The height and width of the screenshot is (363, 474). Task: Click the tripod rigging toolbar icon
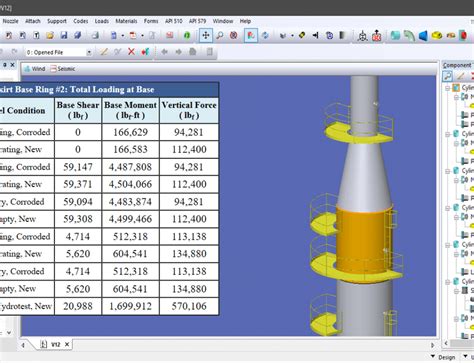click(x=362, y=36)
